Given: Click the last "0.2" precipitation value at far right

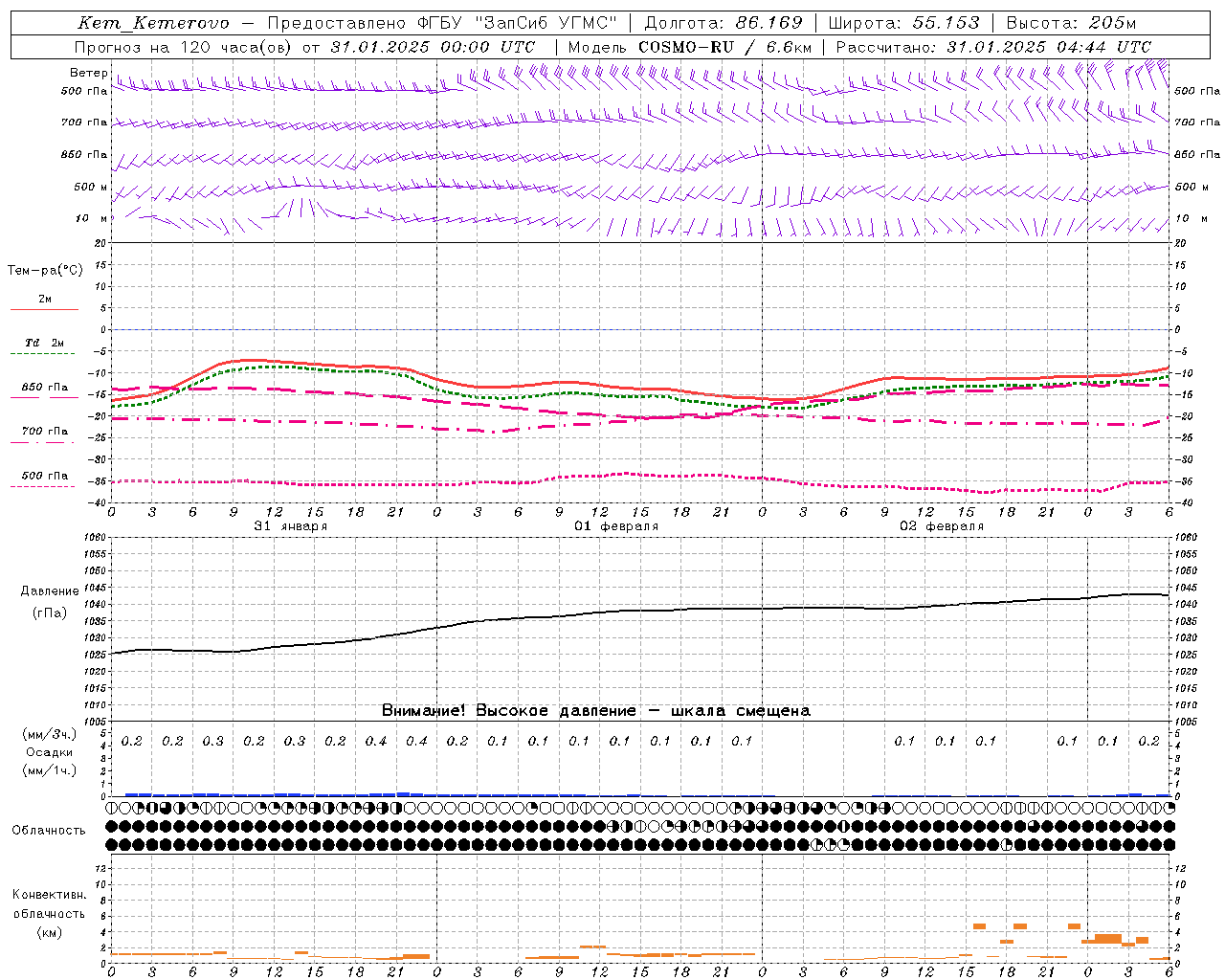Looking at the screenshot, I should pos(1148,741).
